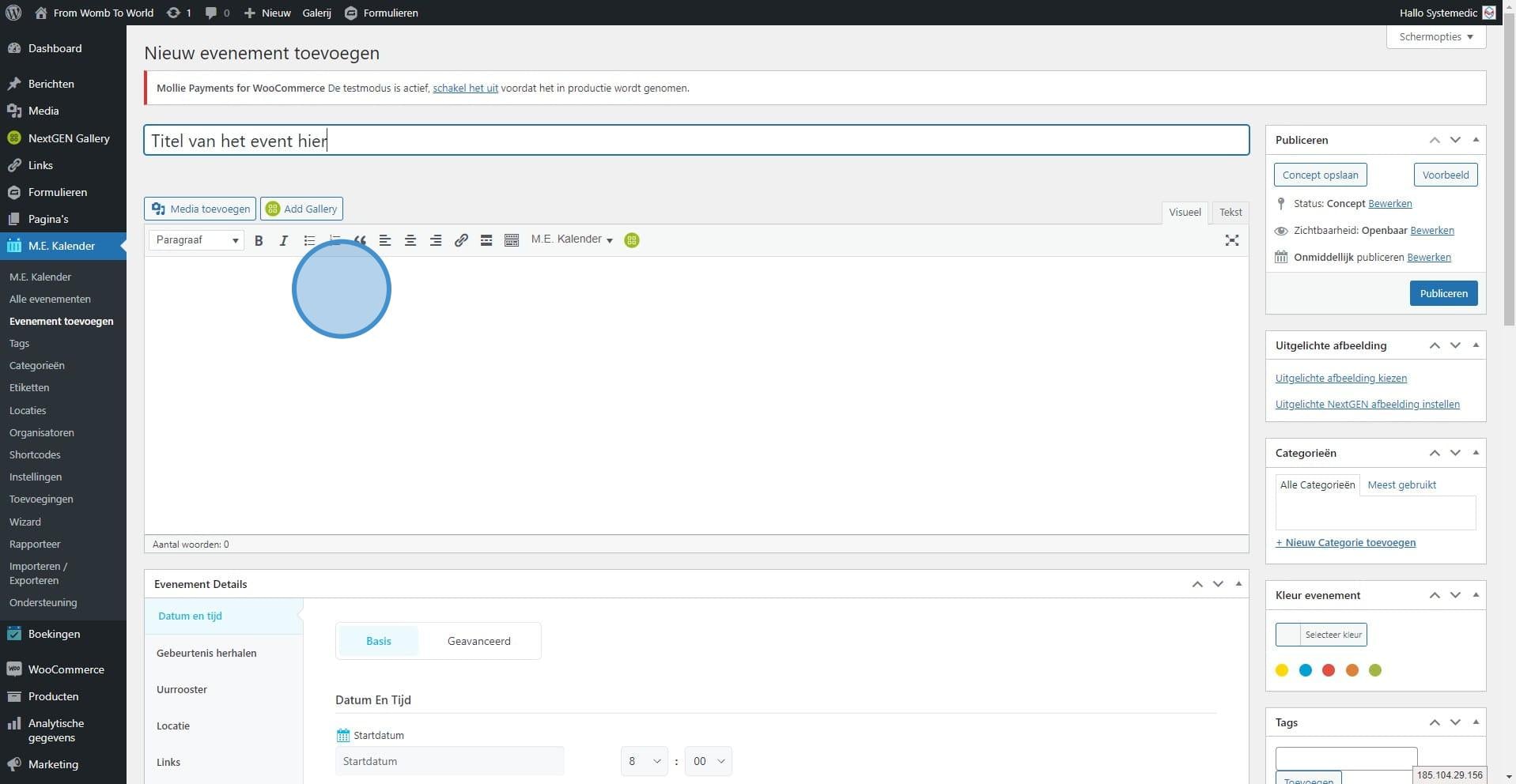Align text left in the editor

pyautogui.click(x=385, y=240)
